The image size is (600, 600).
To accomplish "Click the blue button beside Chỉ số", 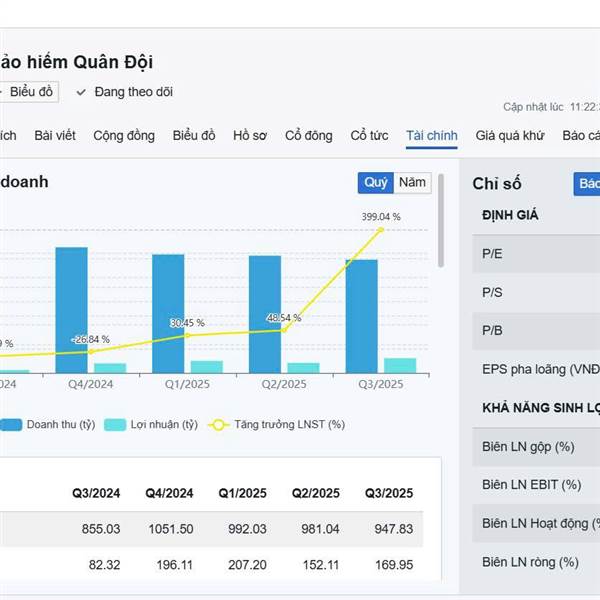I will click(587, 184).
